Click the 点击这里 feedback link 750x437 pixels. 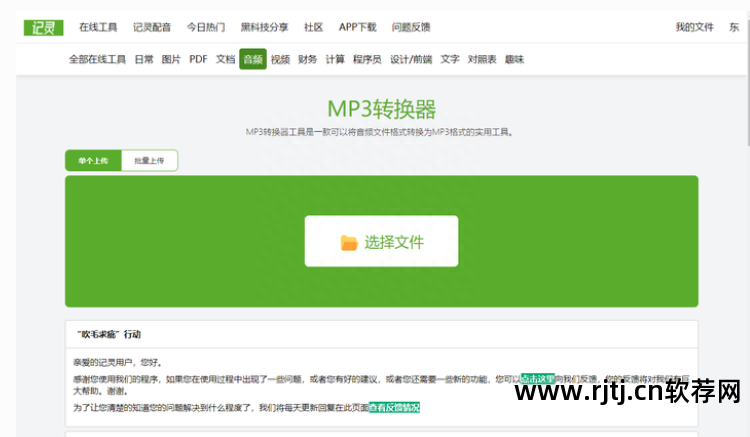pos(537,379)
